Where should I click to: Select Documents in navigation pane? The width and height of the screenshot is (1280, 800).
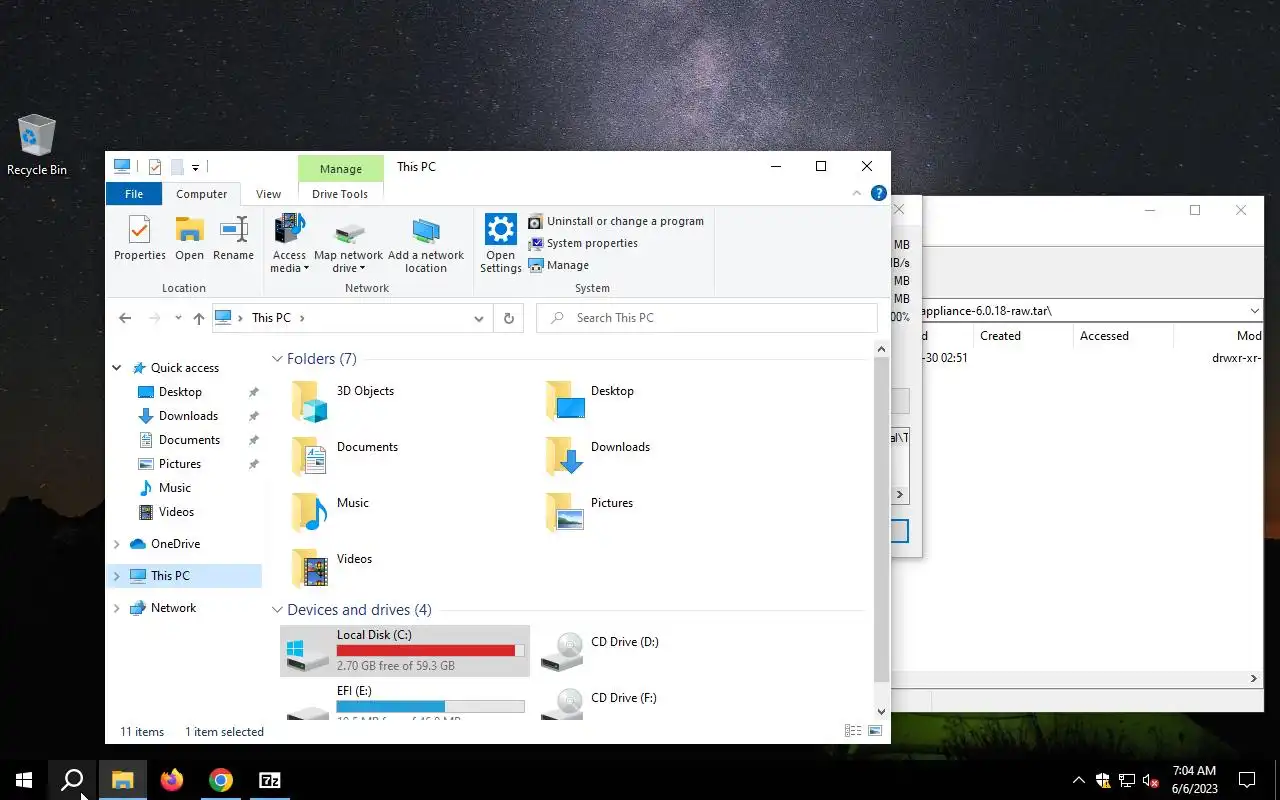point(189,440)
